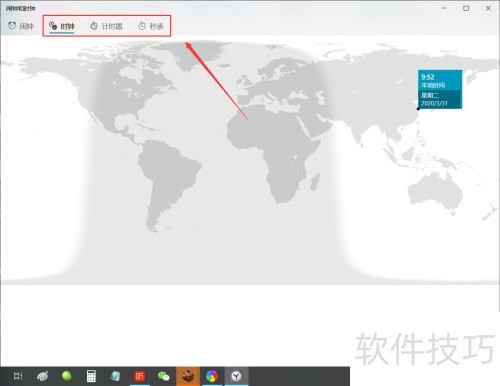Viewport: 500px width, 386px height.
Task: Open the blue notepad icon in taskbar
Action: click(115, 376)
